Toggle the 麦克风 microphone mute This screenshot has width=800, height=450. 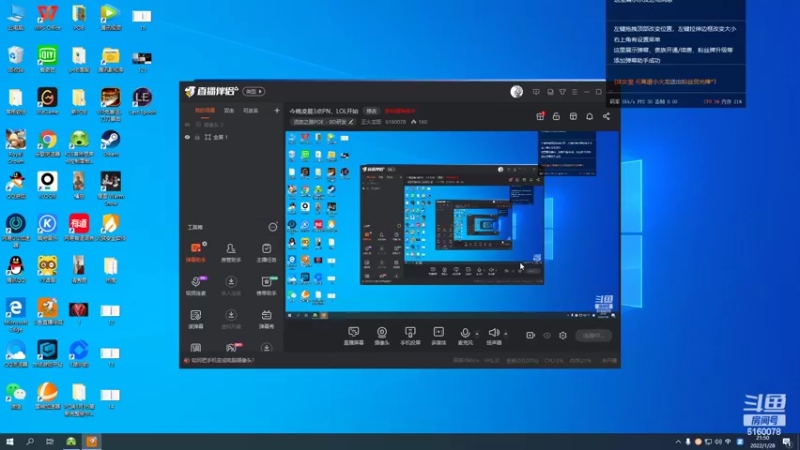(465, 336)
